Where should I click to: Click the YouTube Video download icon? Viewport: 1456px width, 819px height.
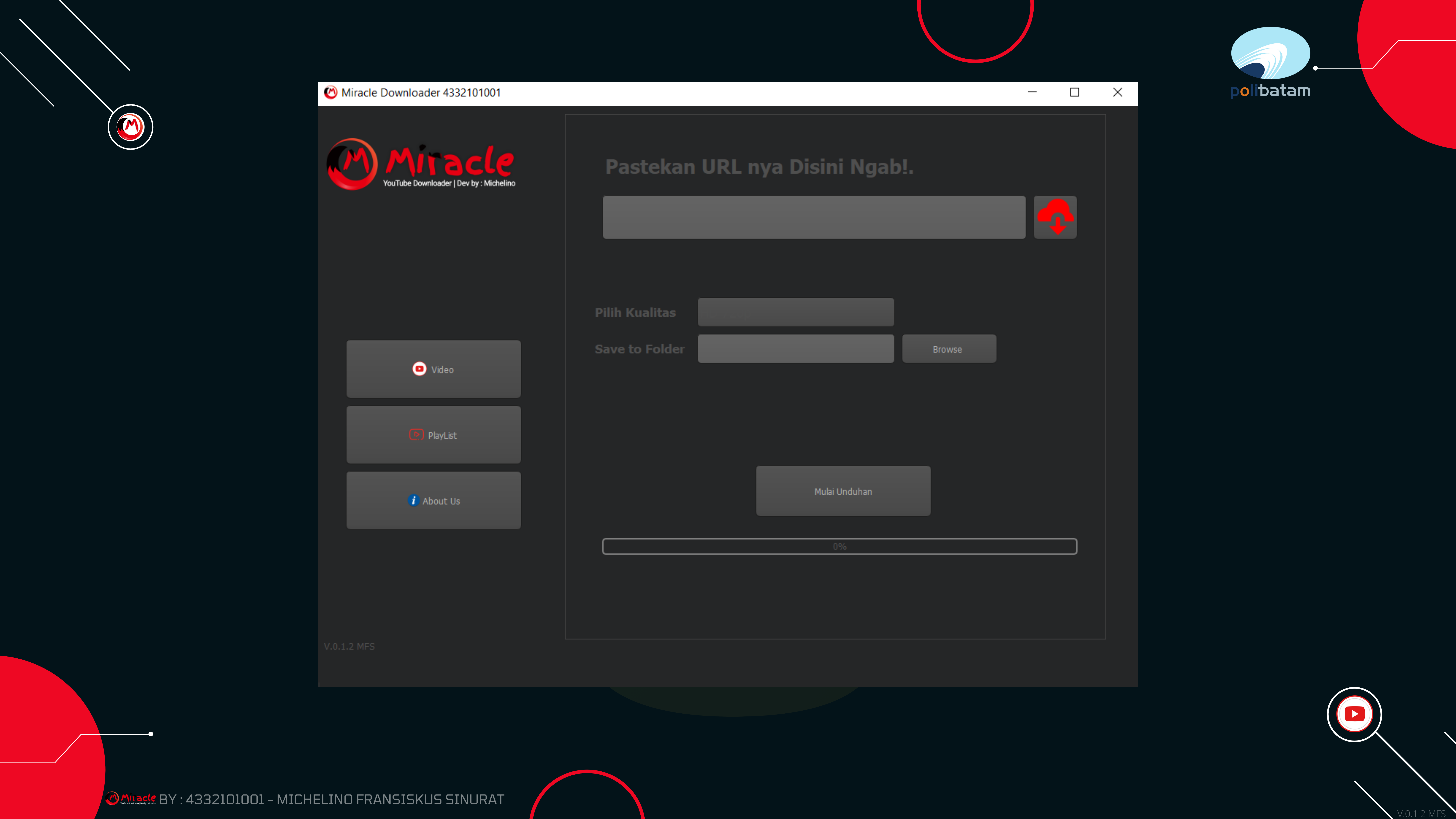(x=419, y=369)
